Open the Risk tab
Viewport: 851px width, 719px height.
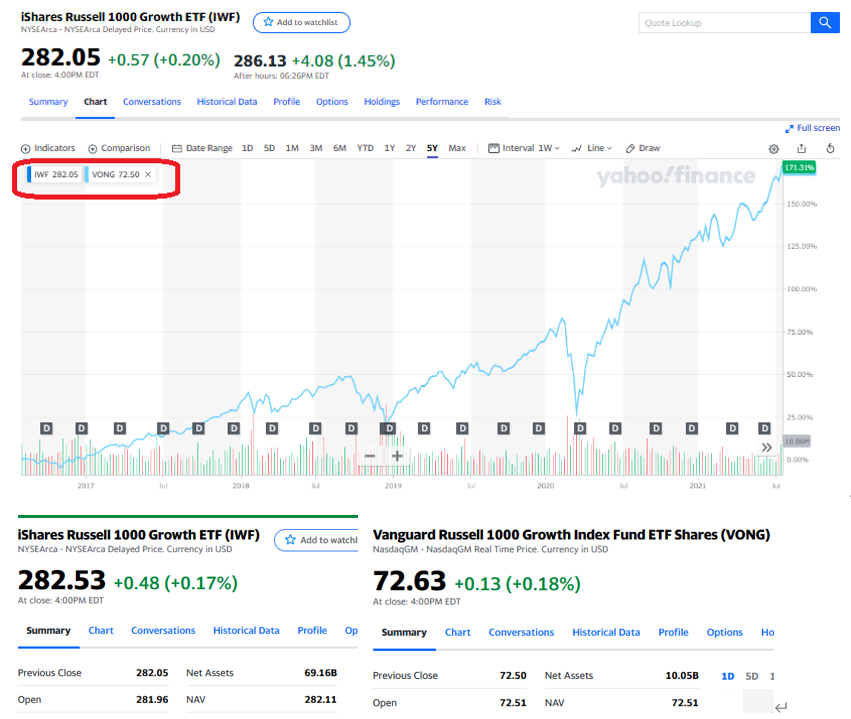[492, 101]
